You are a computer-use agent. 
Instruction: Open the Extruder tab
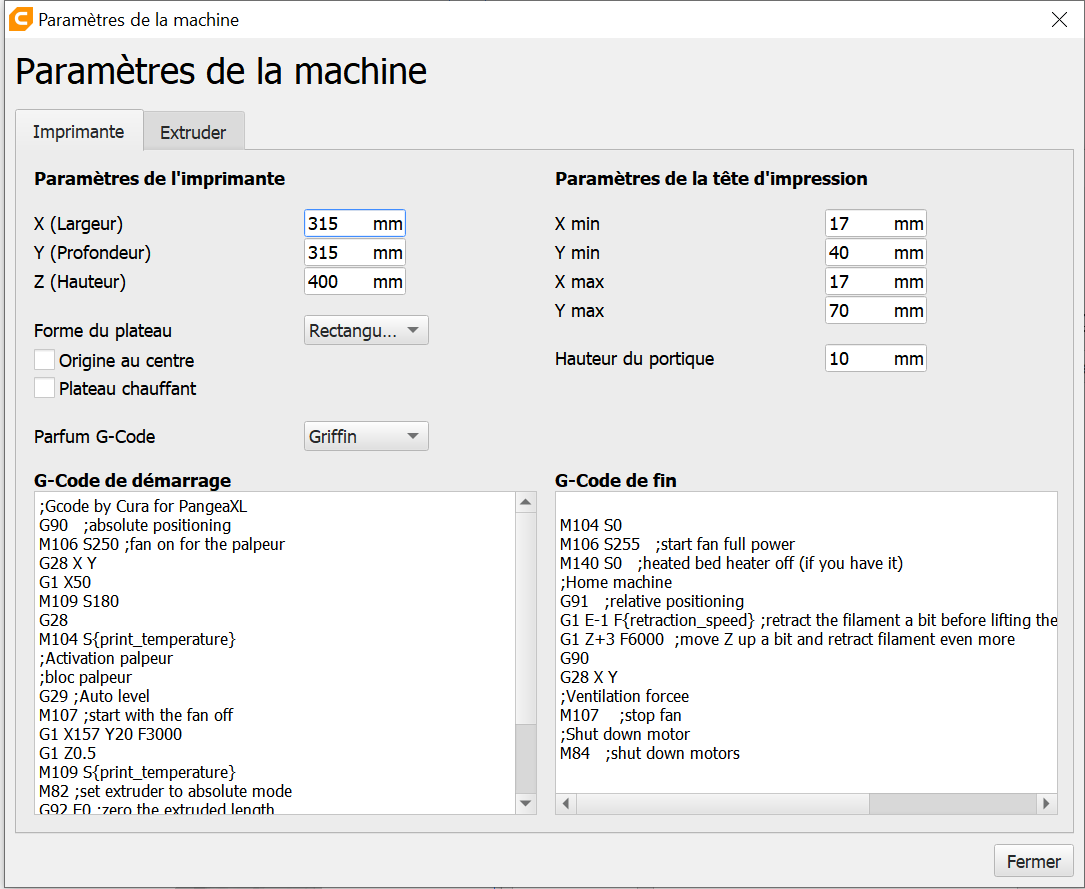193,132
